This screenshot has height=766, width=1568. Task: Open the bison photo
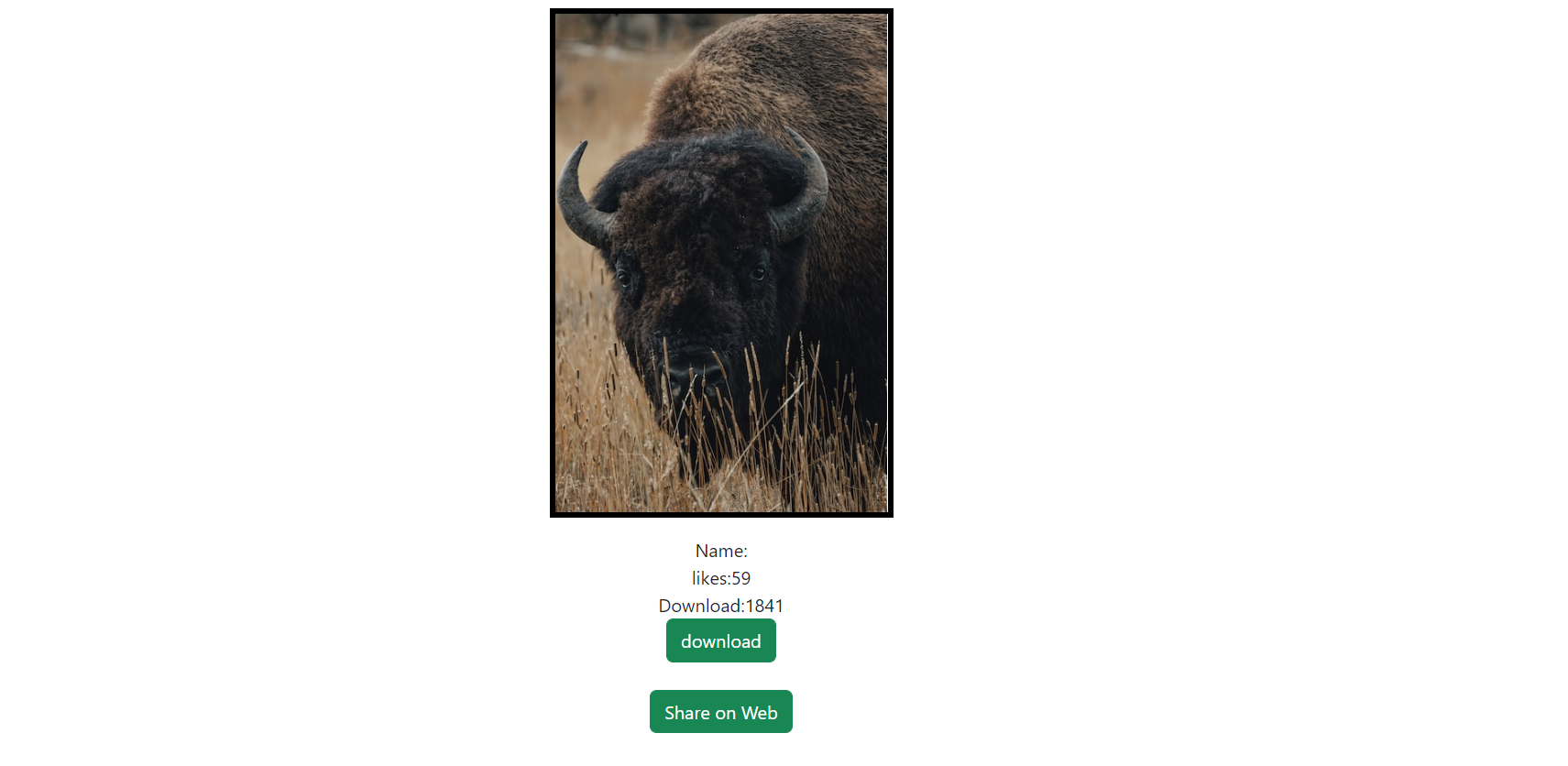click(721, 263)
